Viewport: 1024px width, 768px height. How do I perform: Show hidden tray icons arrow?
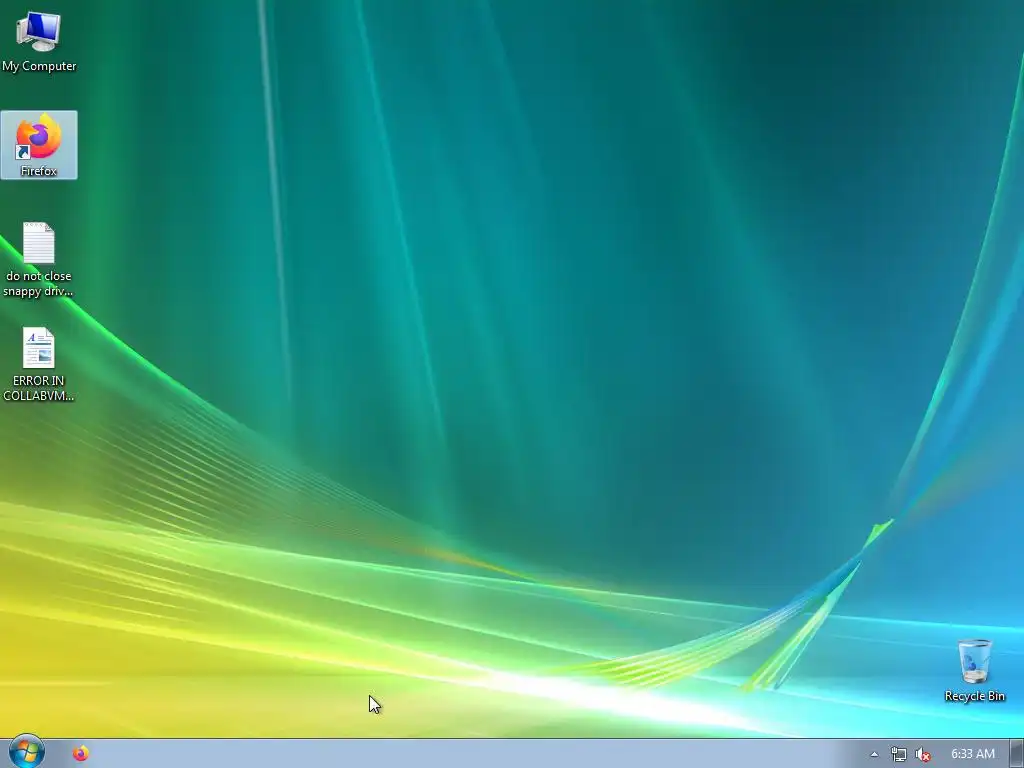coord(874,754)
